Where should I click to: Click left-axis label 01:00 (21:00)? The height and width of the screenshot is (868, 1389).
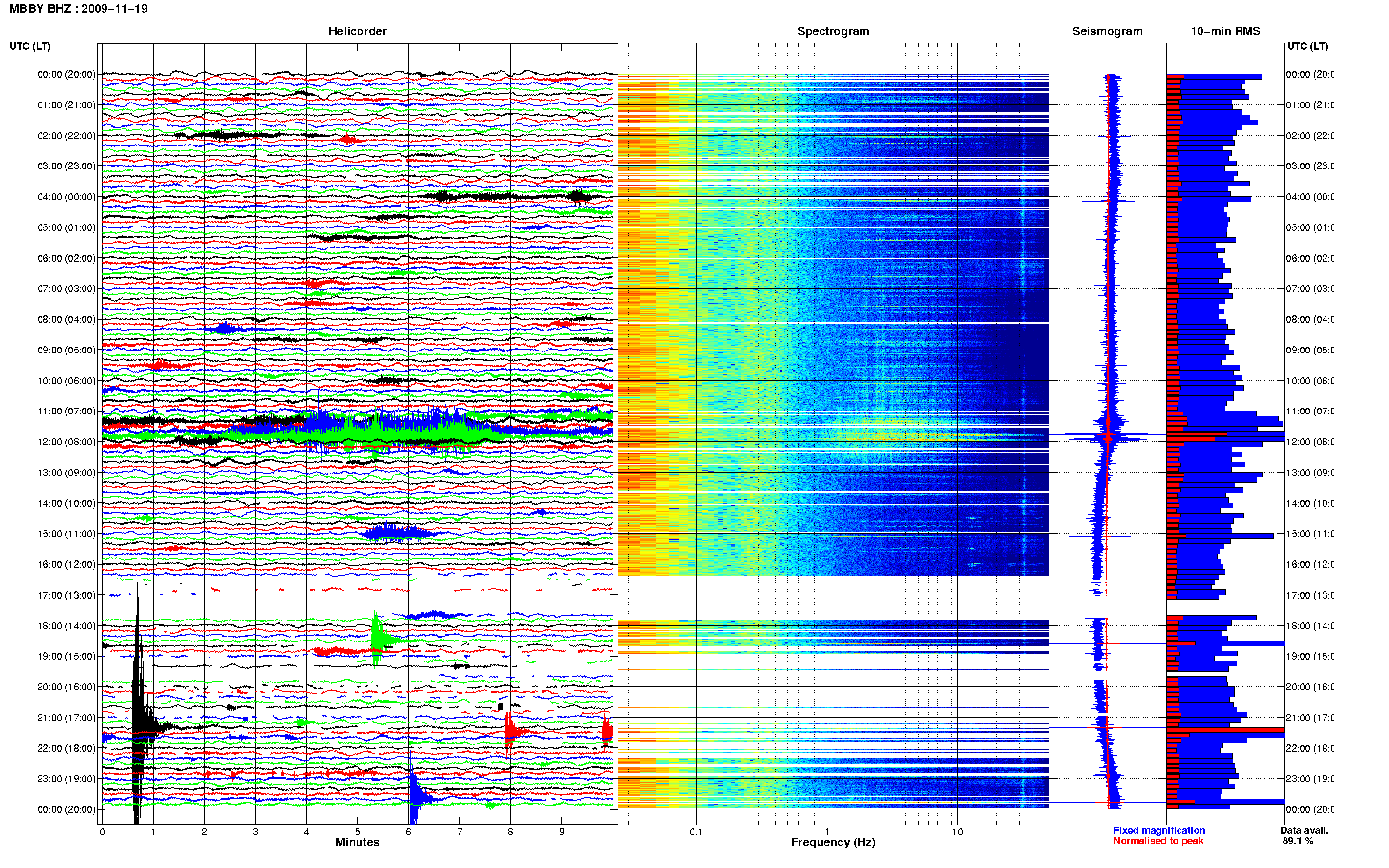pos(66,105)
